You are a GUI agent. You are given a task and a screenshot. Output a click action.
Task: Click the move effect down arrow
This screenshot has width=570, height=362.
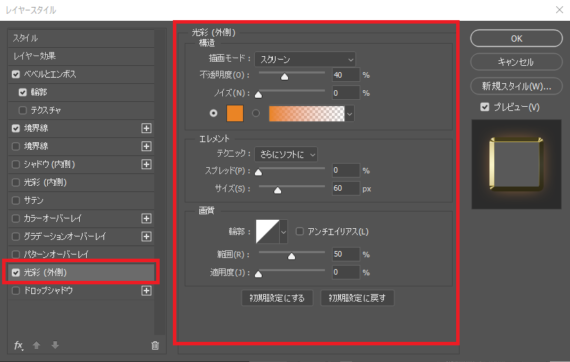[55, 345]
